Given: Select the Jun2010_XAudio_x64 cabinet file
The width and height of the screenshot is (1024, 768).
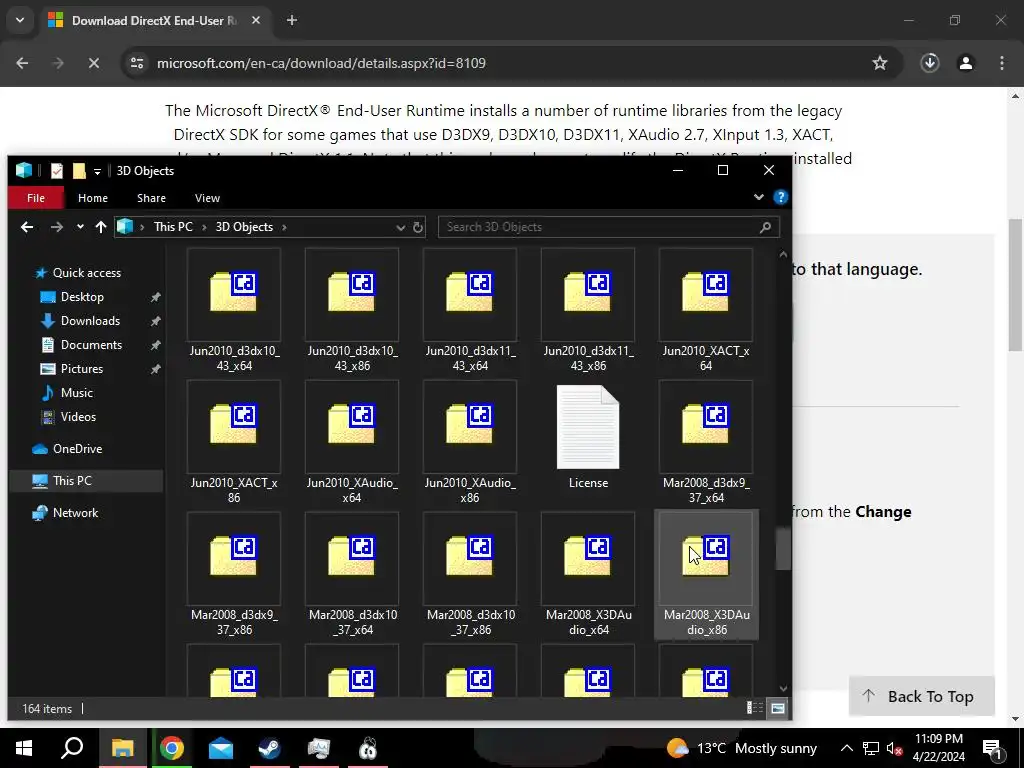Looking at the screenshot, I should tap(352, 442).
